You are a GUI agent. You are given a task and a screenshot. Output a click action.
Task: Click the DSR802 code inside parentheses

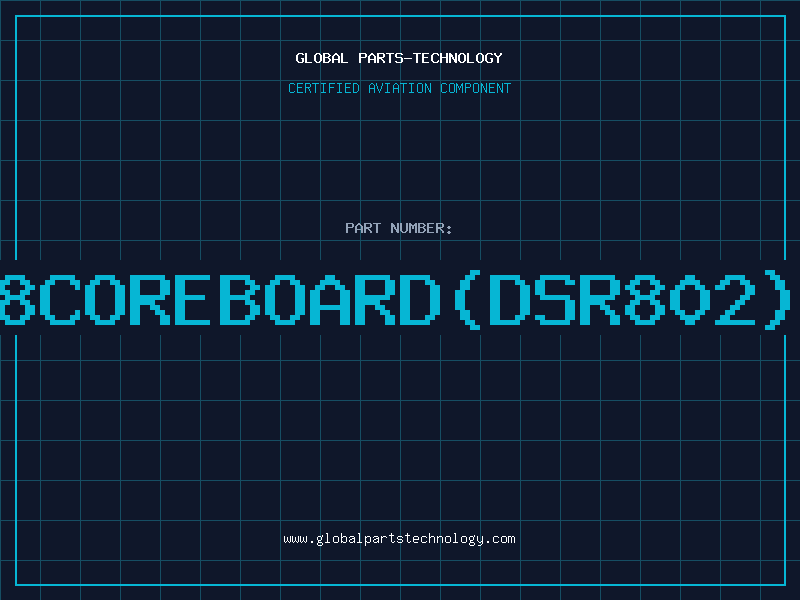(x=621, y=300)
